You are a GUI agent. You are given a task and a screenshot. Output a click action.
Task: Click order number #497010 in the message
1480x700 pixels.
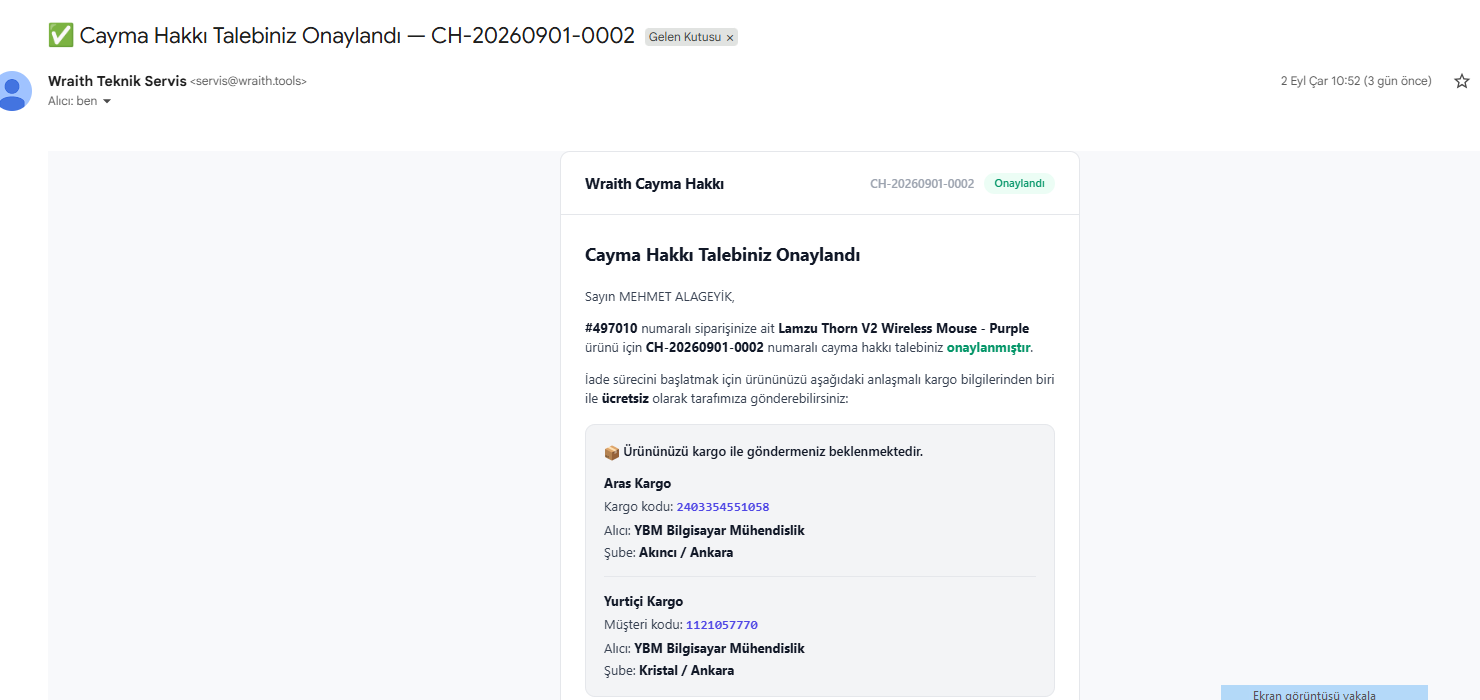click(611, 328)
